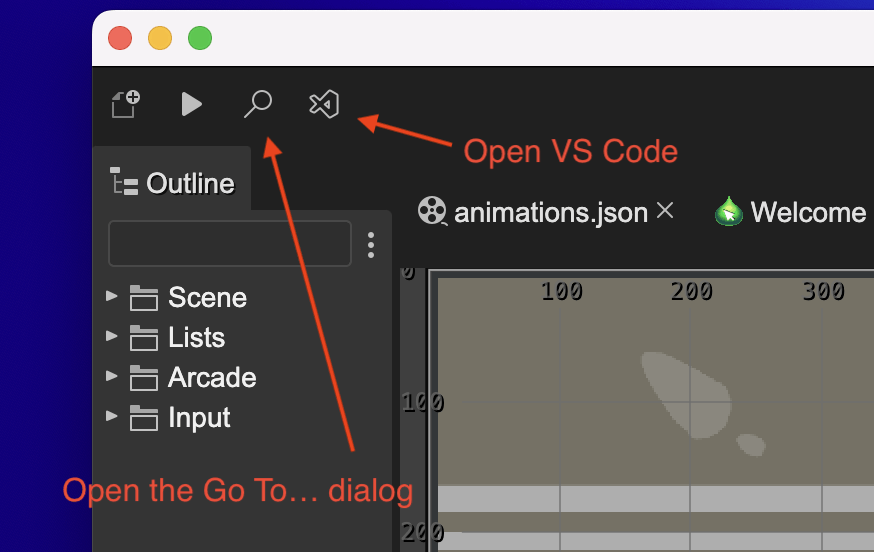This screenshot has width=874, height=552.
Task: Click the Outline tree icon
Action: point(124,181)
